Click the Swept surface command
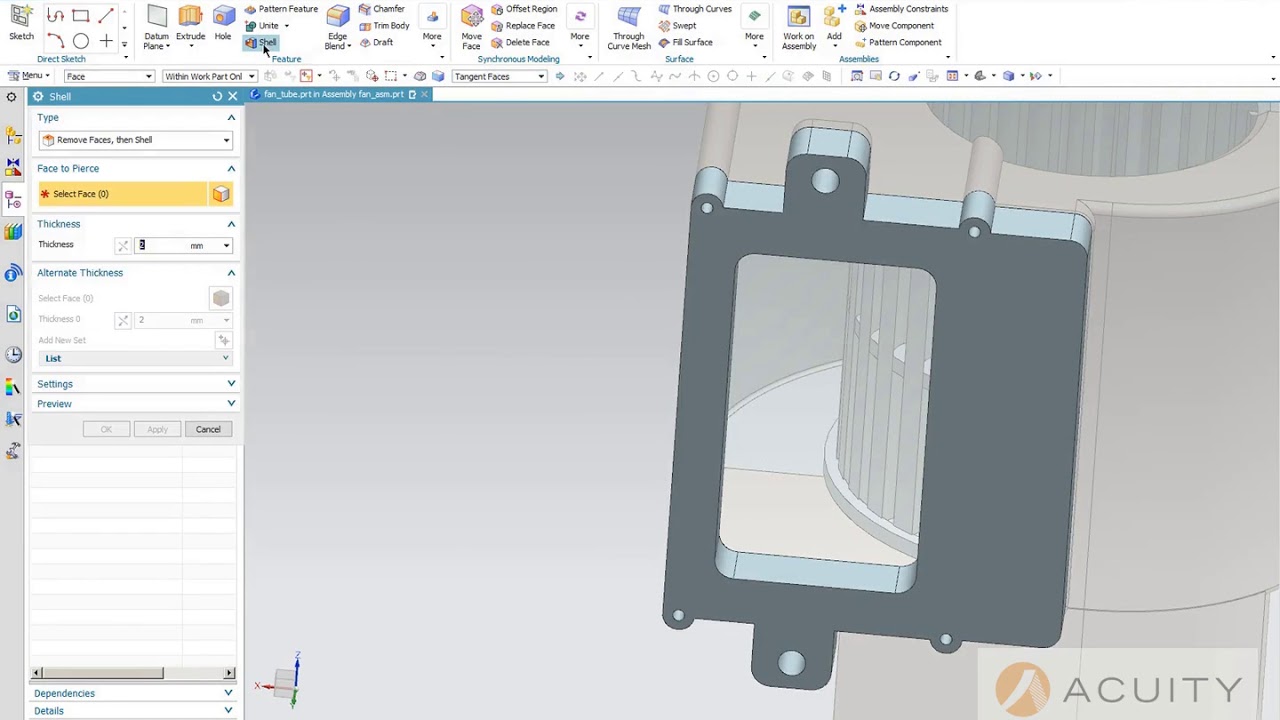The image size is (1280, 720). (677, 26)
